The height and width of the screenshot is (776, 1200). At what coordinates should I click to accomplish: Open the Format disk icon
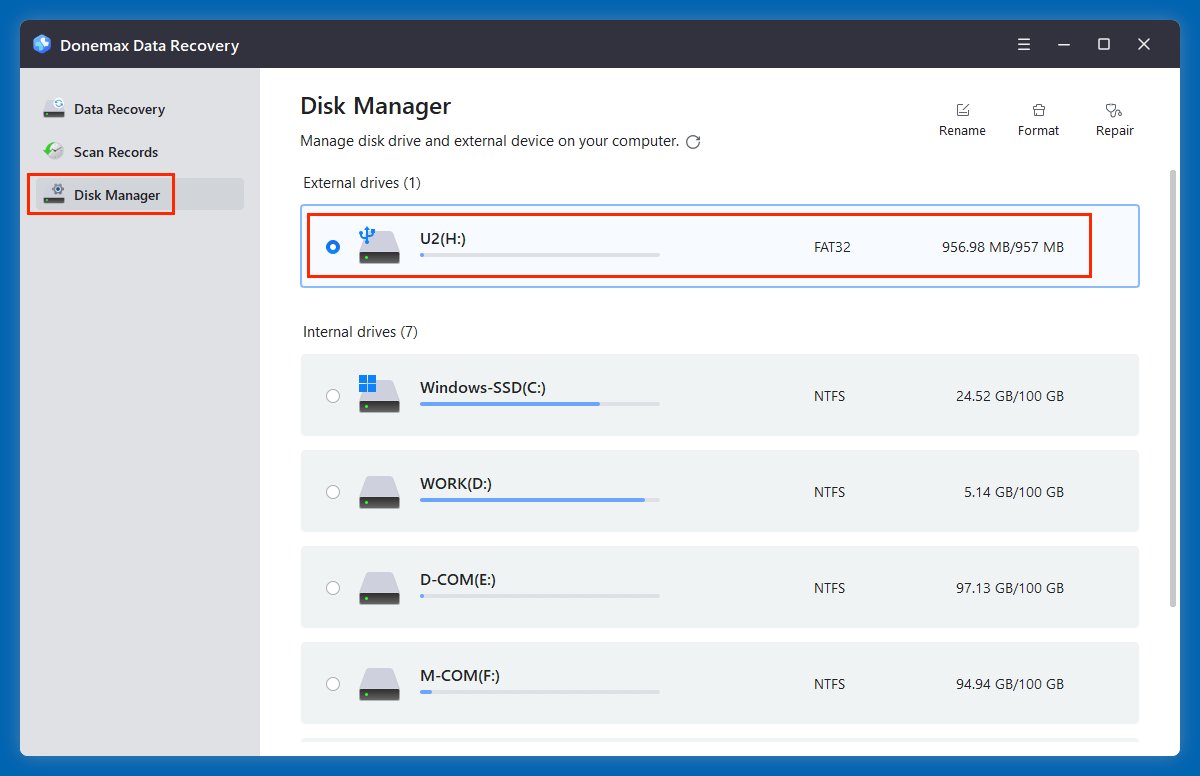click(x=1038, y=110)
